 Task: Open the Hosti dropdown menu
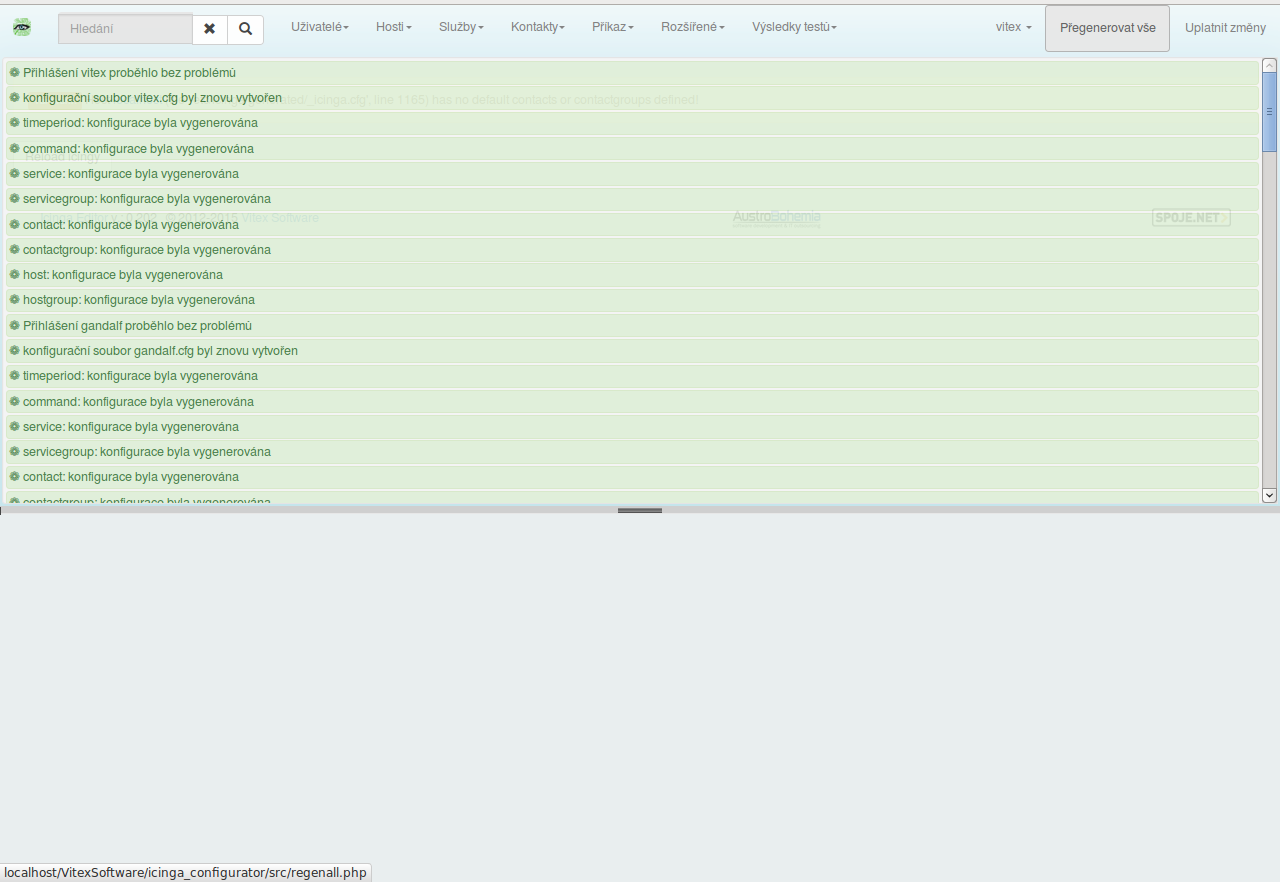pyautogui.click(x=394, y=27)
